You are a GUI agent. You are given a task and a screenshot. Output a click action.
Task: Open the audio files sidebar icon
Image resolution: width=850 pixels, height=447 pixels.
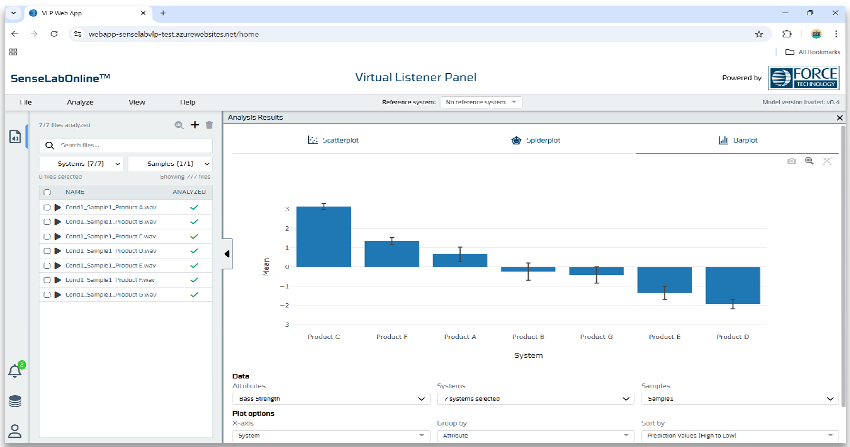click(15, 137)
